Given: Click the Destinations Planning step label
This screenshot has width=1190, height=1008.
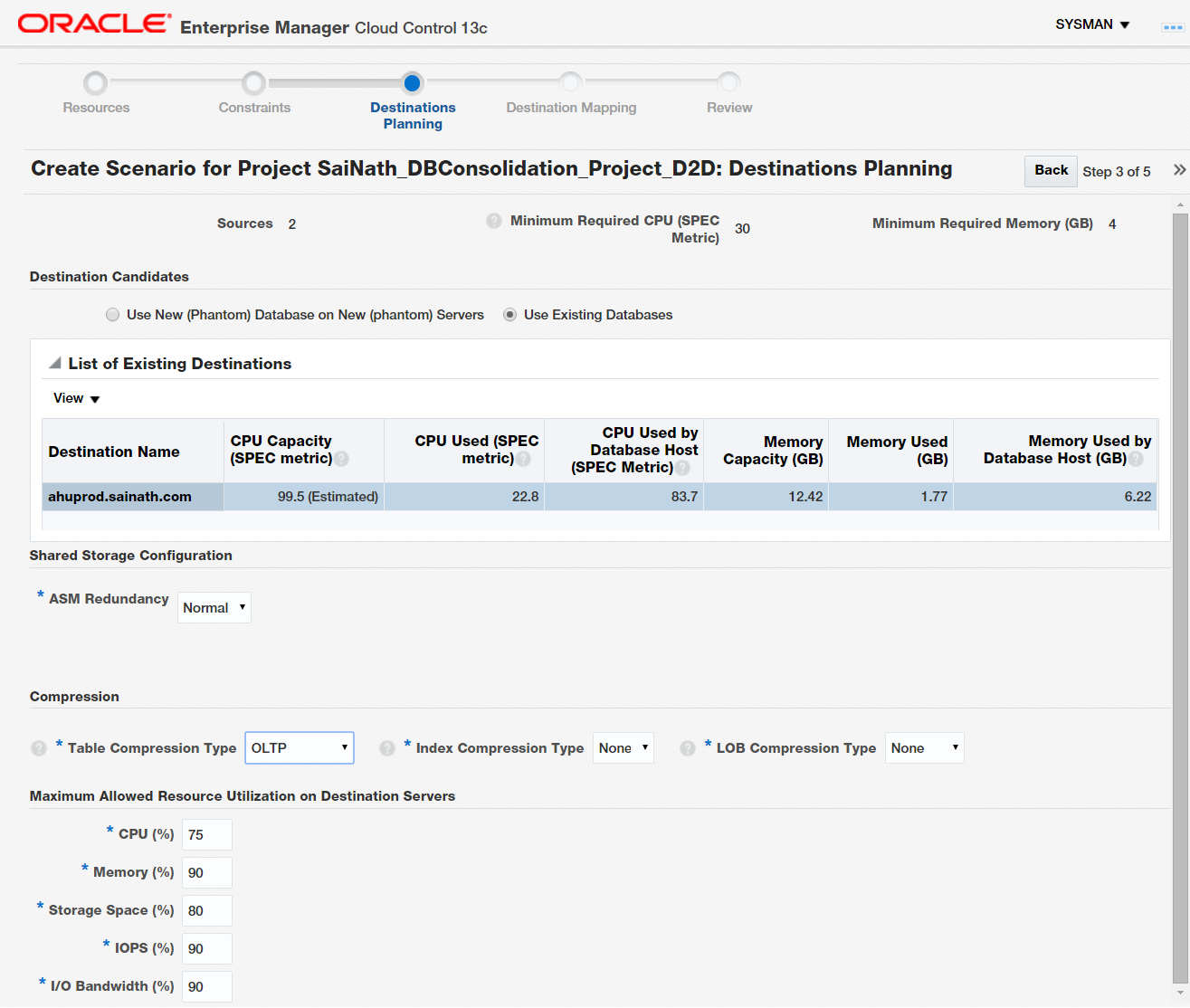Looking at the screenshot, I should (413, 116).
